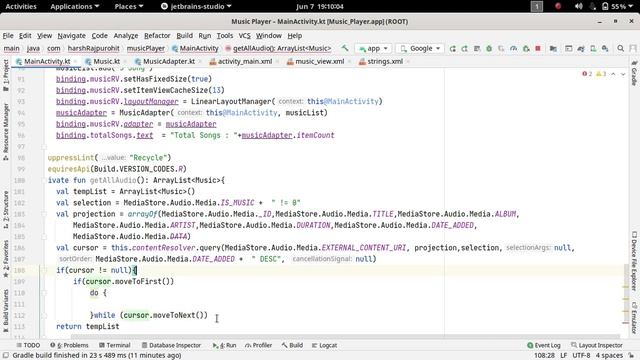Click the horizontal editor scrollbar
Image resolution: width=640 pixels, height=360 pixels.
click(345, 337)
